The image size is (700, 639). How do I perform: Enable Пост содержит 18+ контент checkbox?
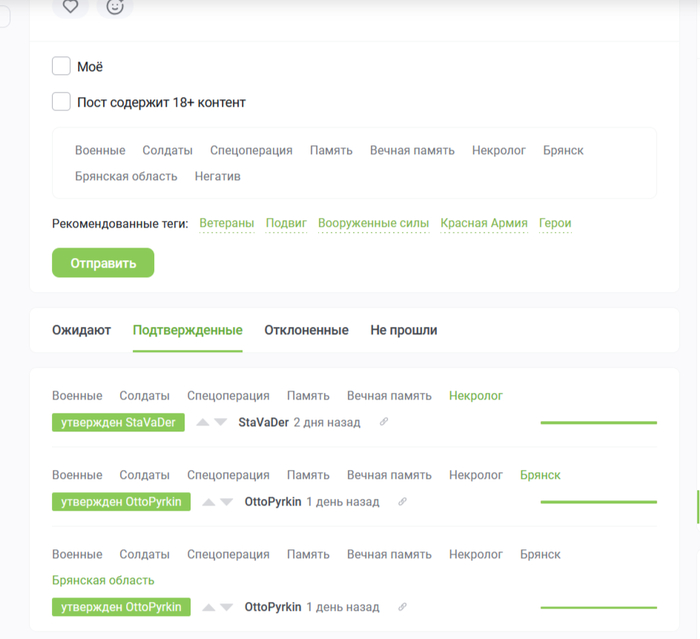tap(61, 102)
